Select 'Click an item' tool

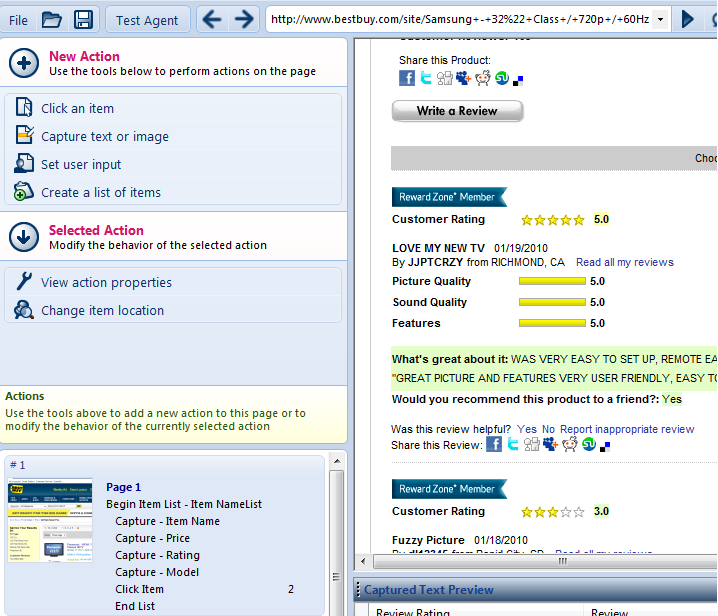[173, 109]
